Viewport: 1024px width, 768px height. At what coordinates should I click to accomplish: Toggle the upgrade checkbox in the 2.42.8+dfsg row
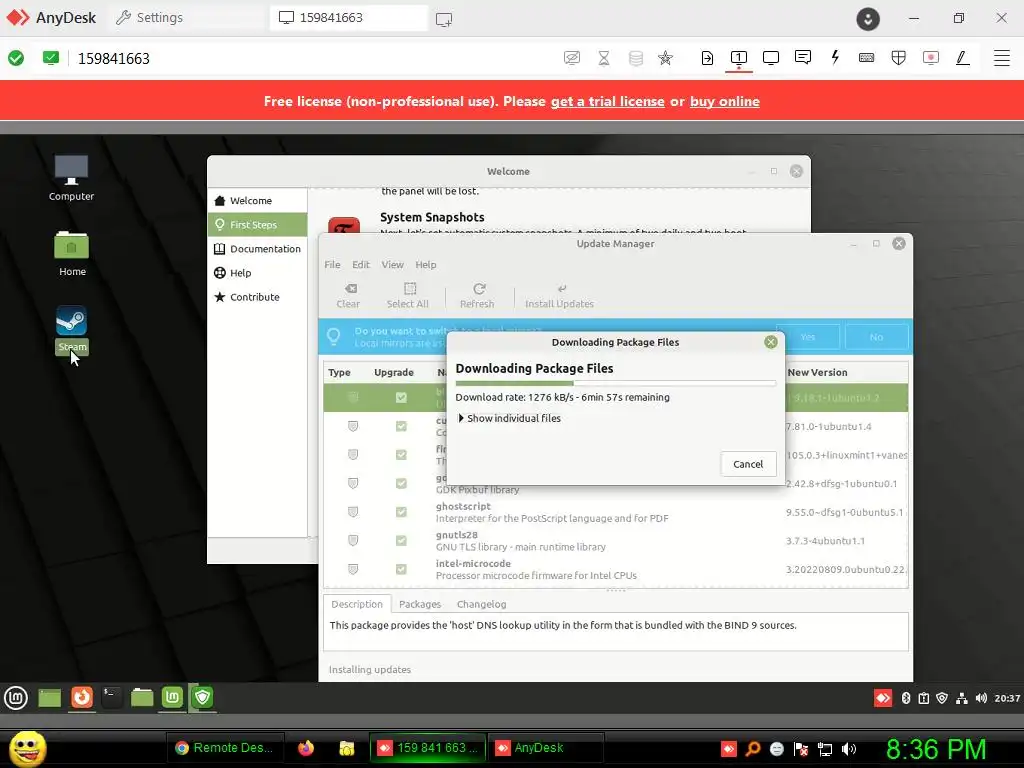point(401,483)
